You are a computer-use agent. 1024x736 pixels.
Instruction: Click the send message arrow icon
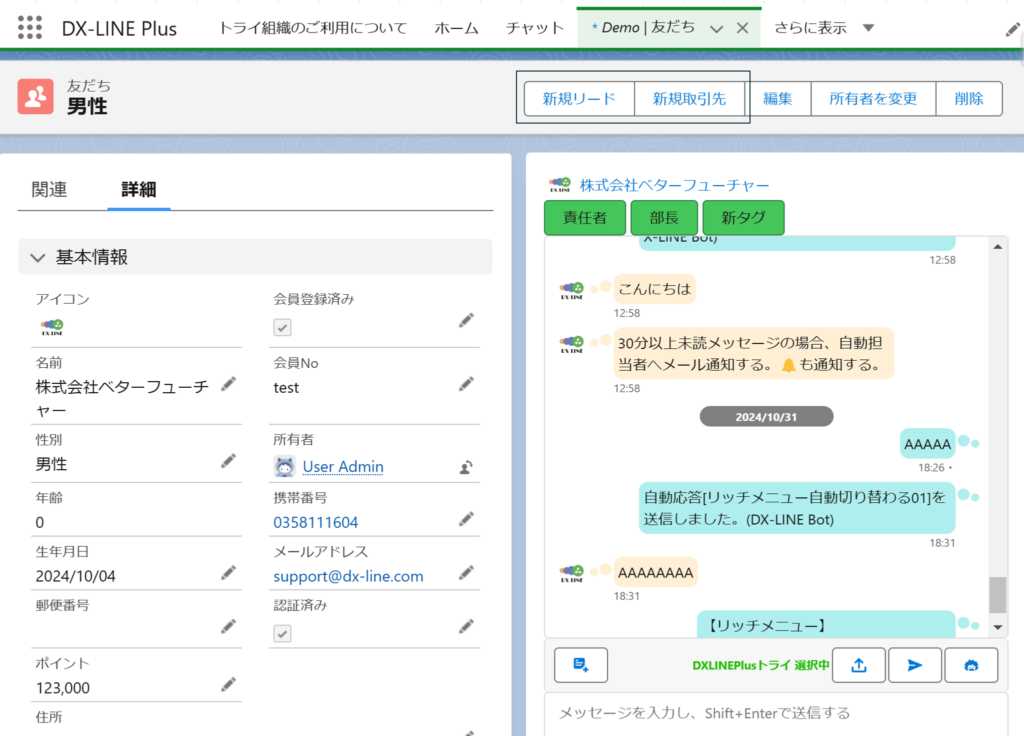click(914, 665)
